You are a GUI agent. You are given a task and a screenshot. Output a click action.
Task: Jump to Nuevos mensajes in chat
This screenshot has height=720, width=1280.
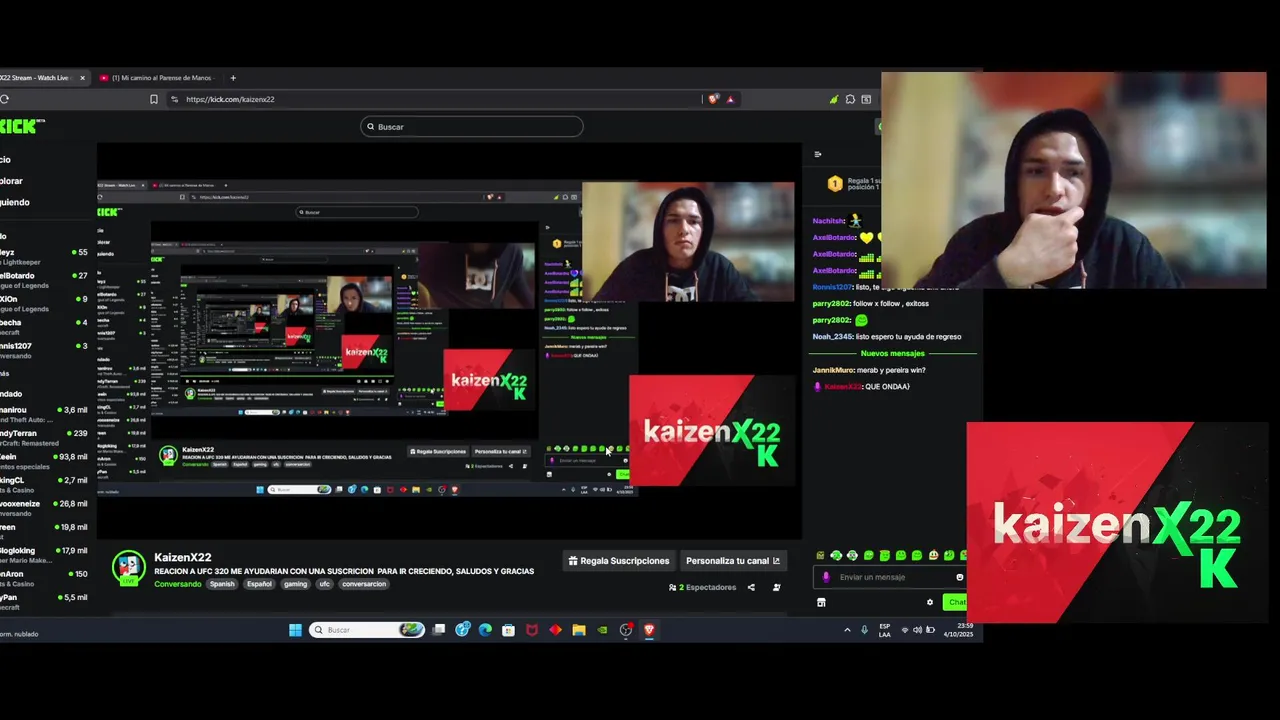tap(893, 353)
